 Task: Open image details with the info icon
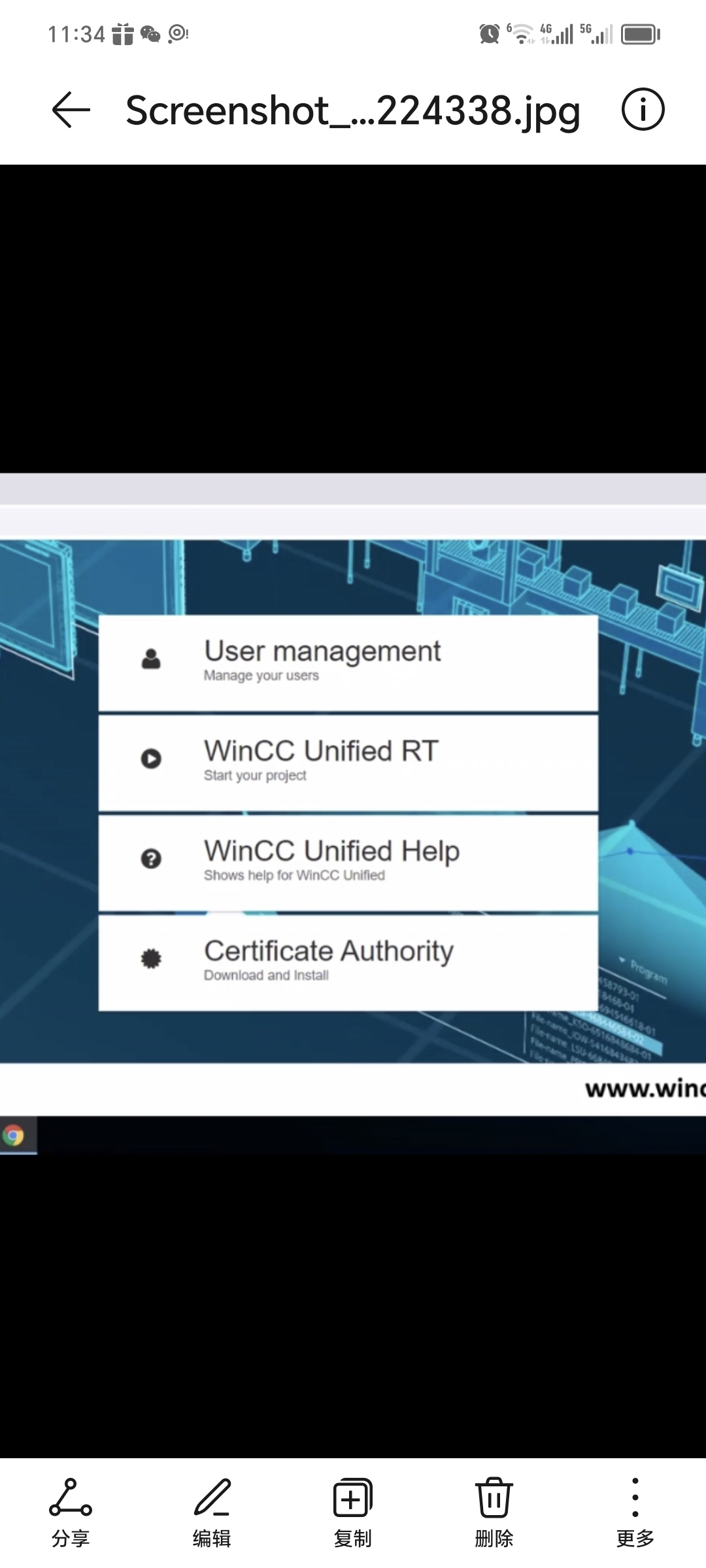coord(643,110)
